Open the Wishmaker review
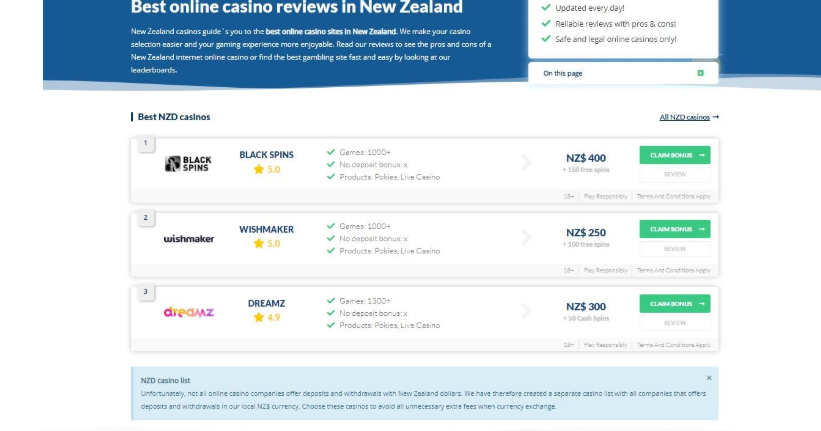 [x=675, y=249]
